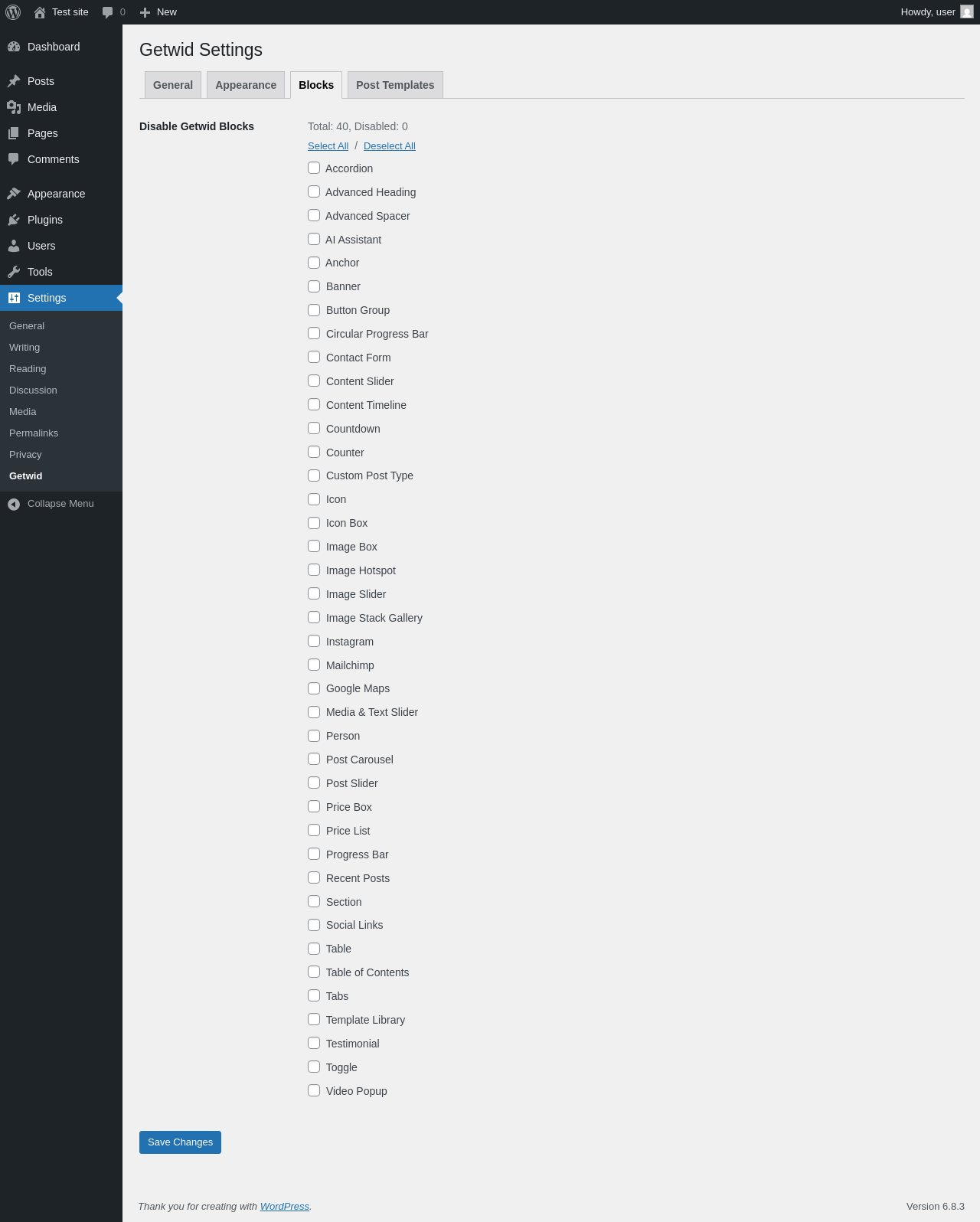Tick the Video Popup checkbox
Image resolution: width=980 pixels, height=1222 pixels.
(x=314, y=1090)
